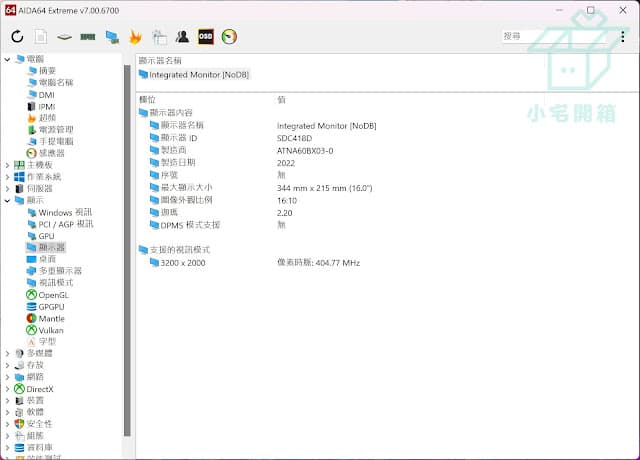Click the blue monitor diagnostics toolbar icon
Image resolution: width=640 pixels, height=460 pixels.
click(112, 37)
